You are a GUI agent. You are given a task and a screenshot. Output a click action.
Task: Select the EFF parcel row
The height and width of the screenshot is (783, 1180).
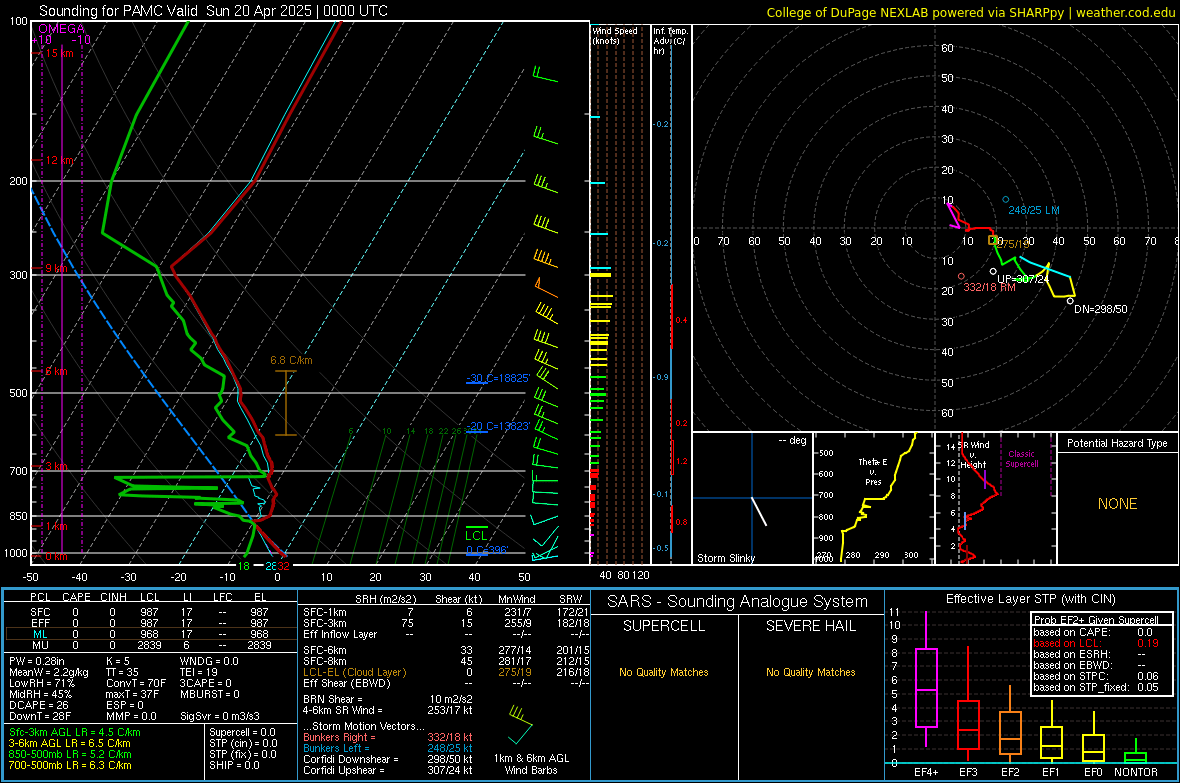pos(150,623)
